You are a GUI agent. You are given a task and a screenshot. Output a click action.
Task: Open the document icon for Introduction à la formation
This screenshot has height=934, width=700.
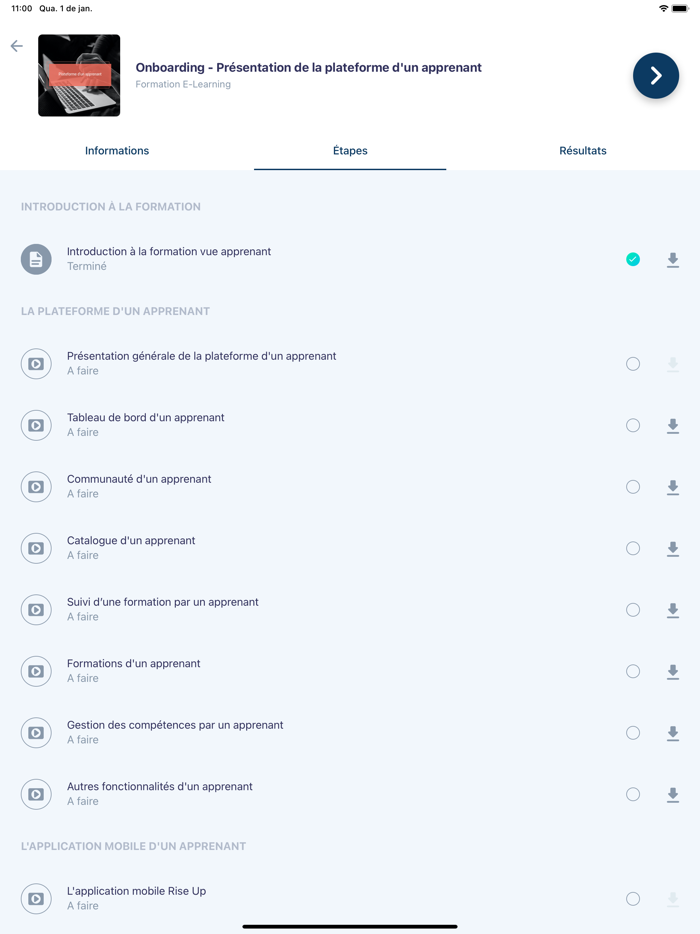point(36,259)
